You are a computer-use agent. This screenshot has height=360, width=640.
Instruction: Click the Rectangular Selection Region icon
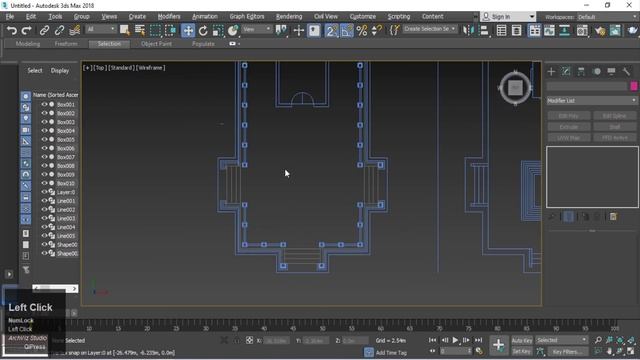pos(155,30)
